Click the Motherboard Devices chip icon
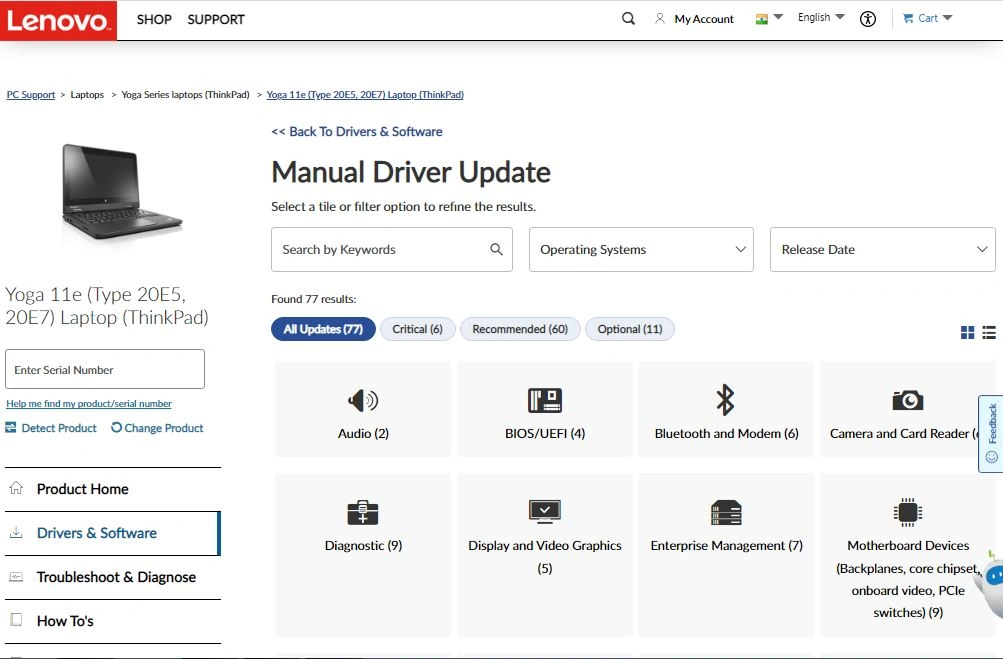Viewport: 1003px width, 659px height. click(908, 512)
